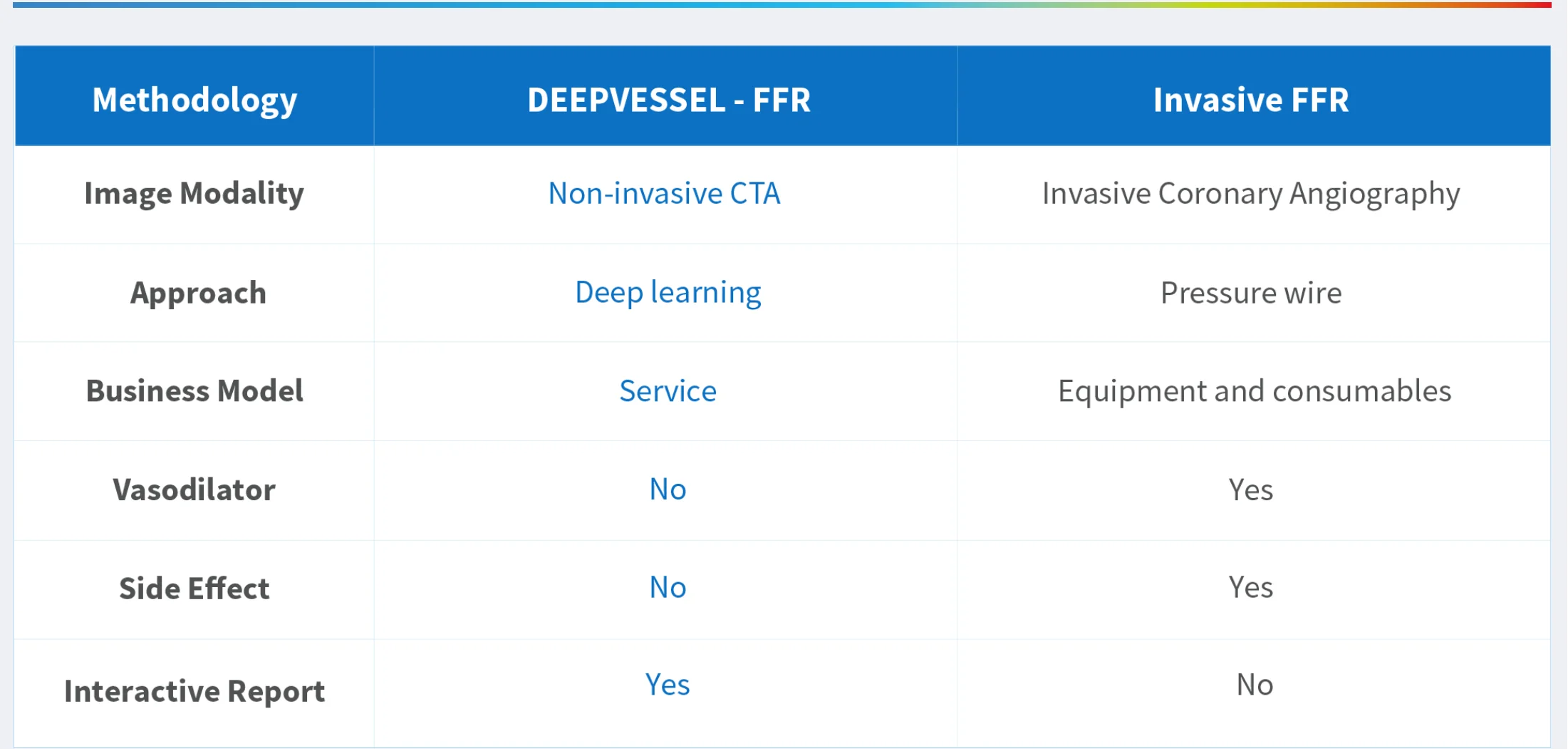This screenshot has width=1568, height=751.
Task: Click the Interactive Report row label
Action: [x=194, y=691]
